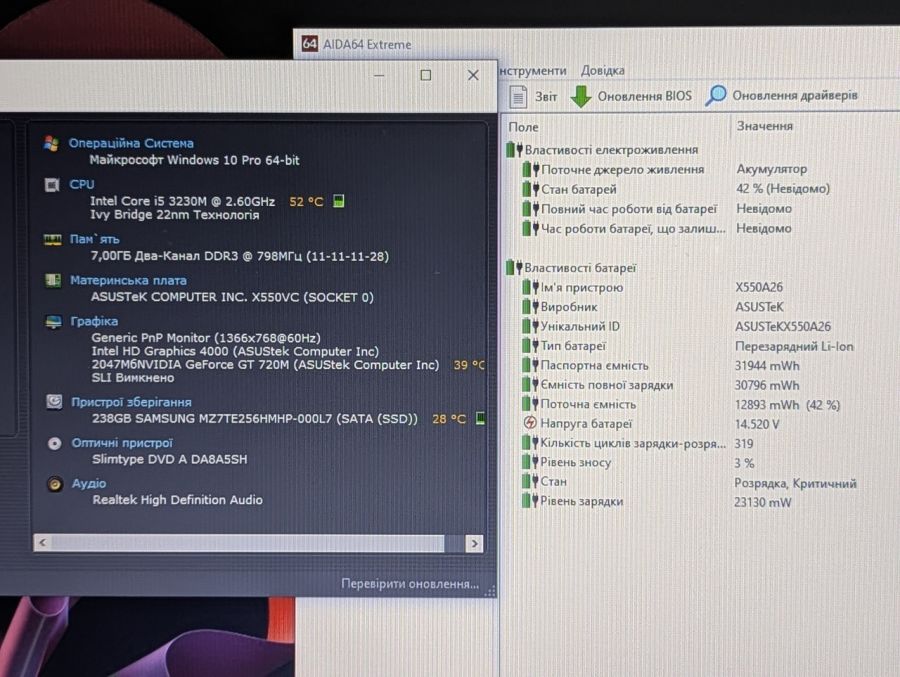Click Оновлення драйверів magnifier button
The image size is (900, 677).
(x=781, y=95)
